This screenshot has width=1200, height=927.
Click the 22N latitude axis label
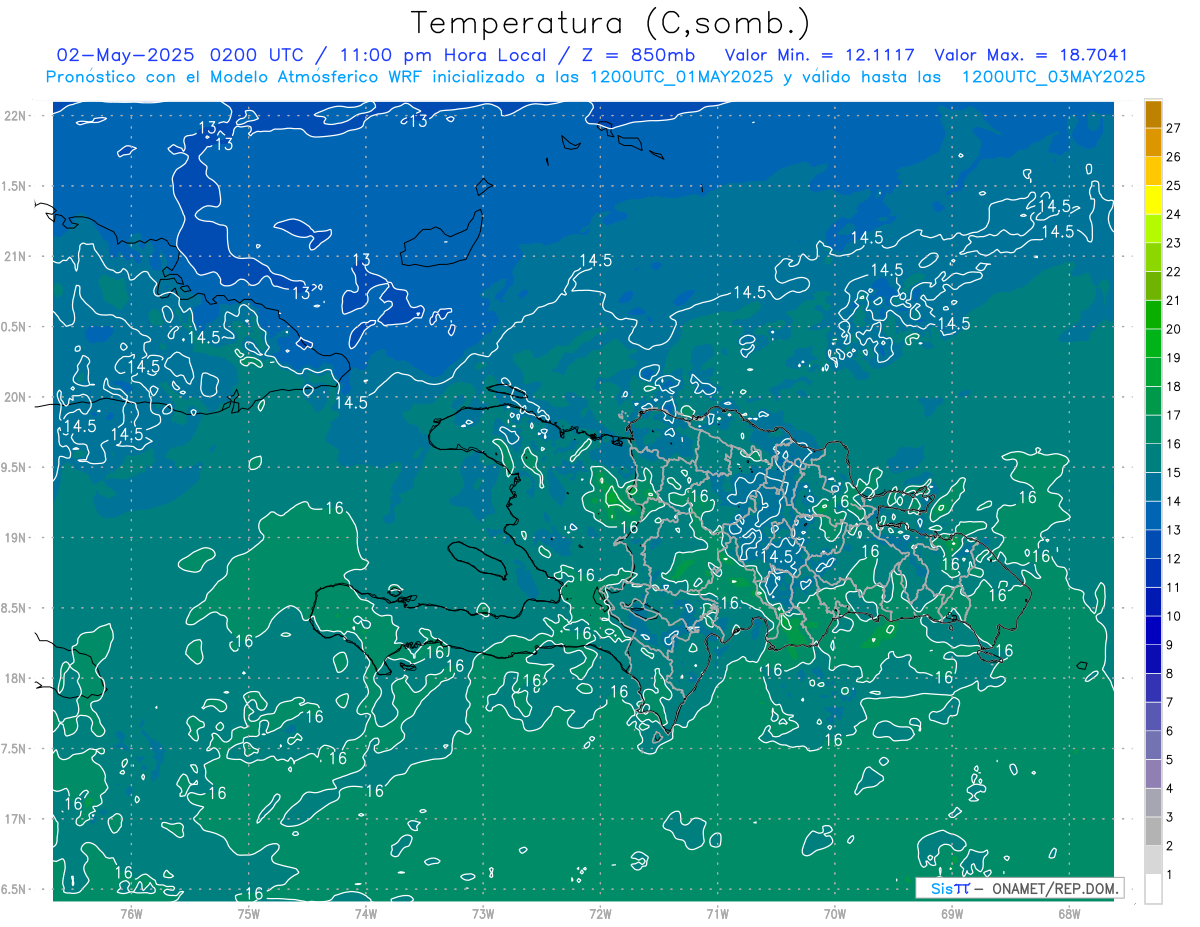[x=16, y=116]
